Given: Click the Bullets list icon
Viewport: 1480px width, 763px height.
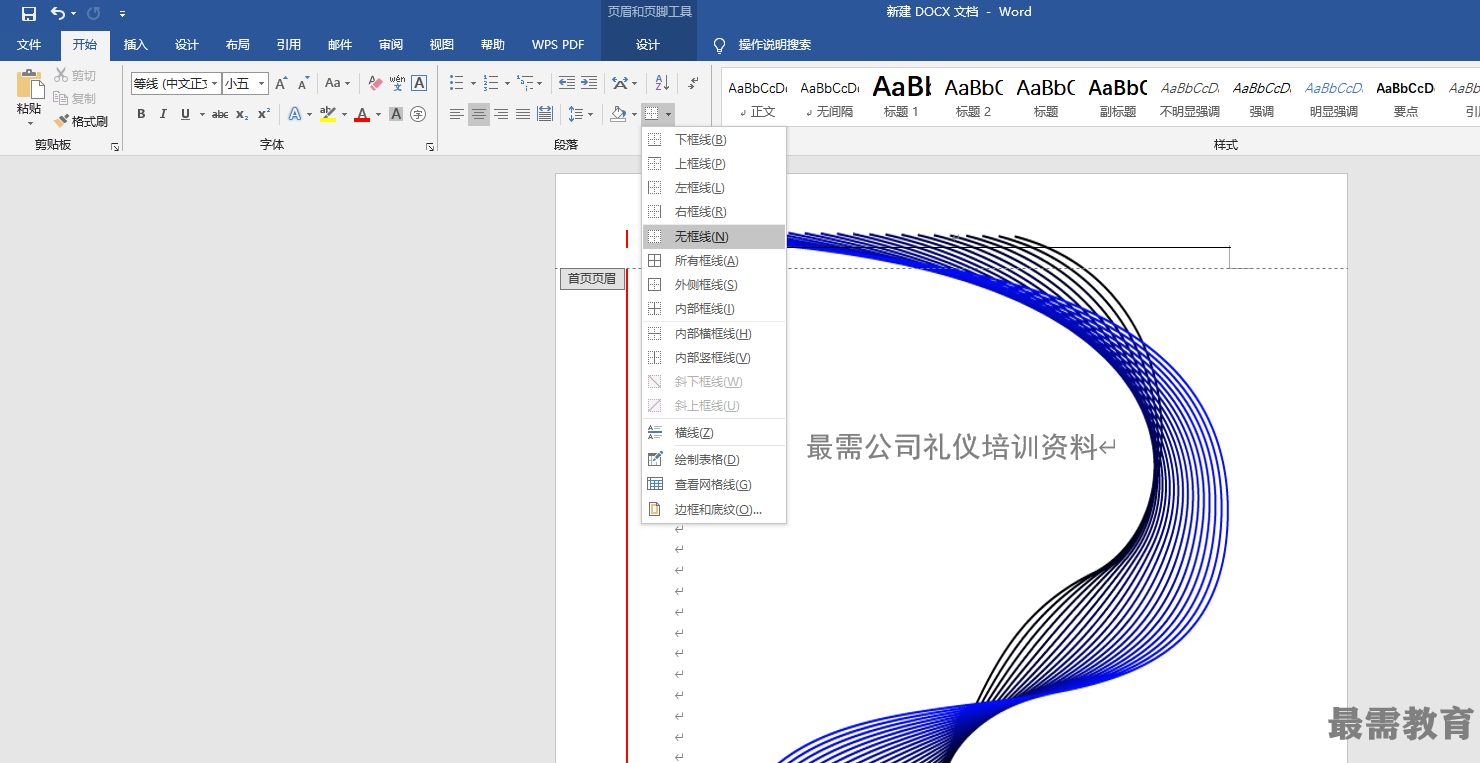Looking at the screenshot, I should pos(456,83).
